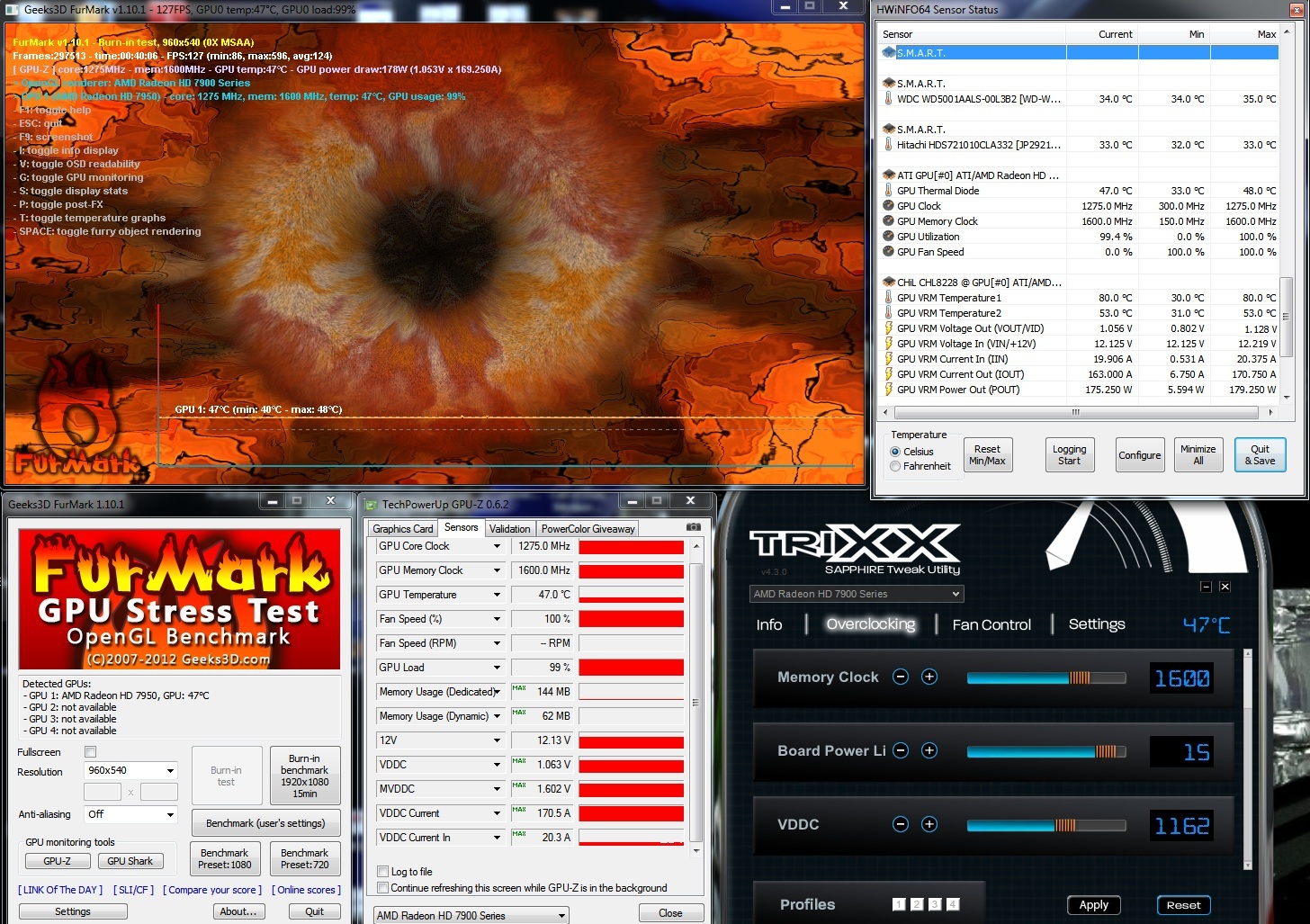Minimize TRIXX using its small dash icon
The width and height of the screenshot is (1310, 924).
[x=1207, y=587]
